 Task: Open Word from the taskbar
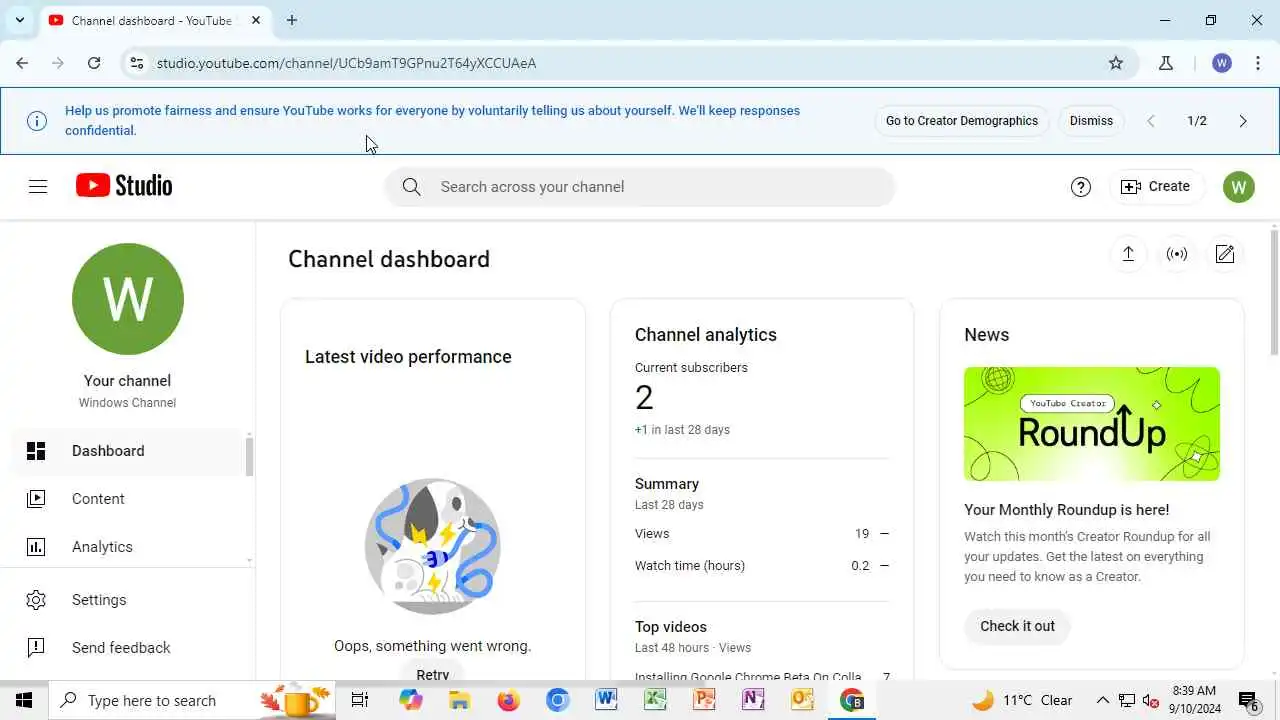606,700
